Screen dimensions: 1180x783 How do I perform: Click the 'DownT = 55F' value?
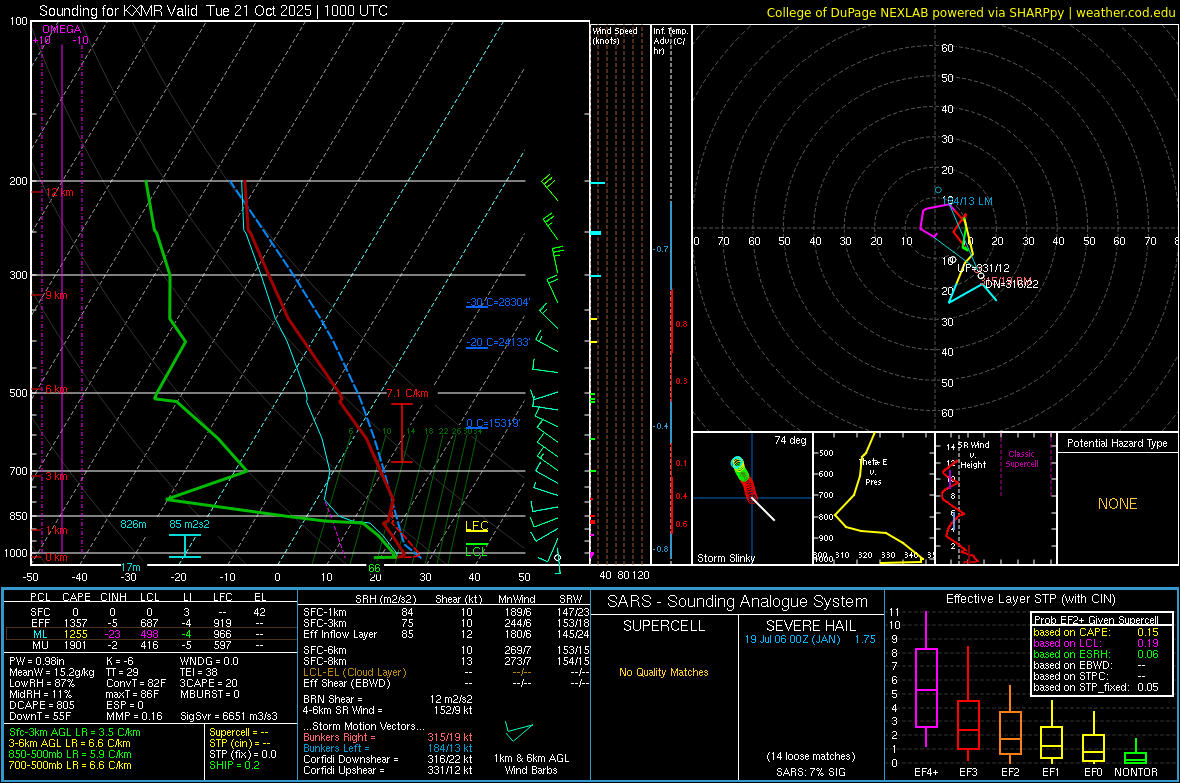coord(40,716)
